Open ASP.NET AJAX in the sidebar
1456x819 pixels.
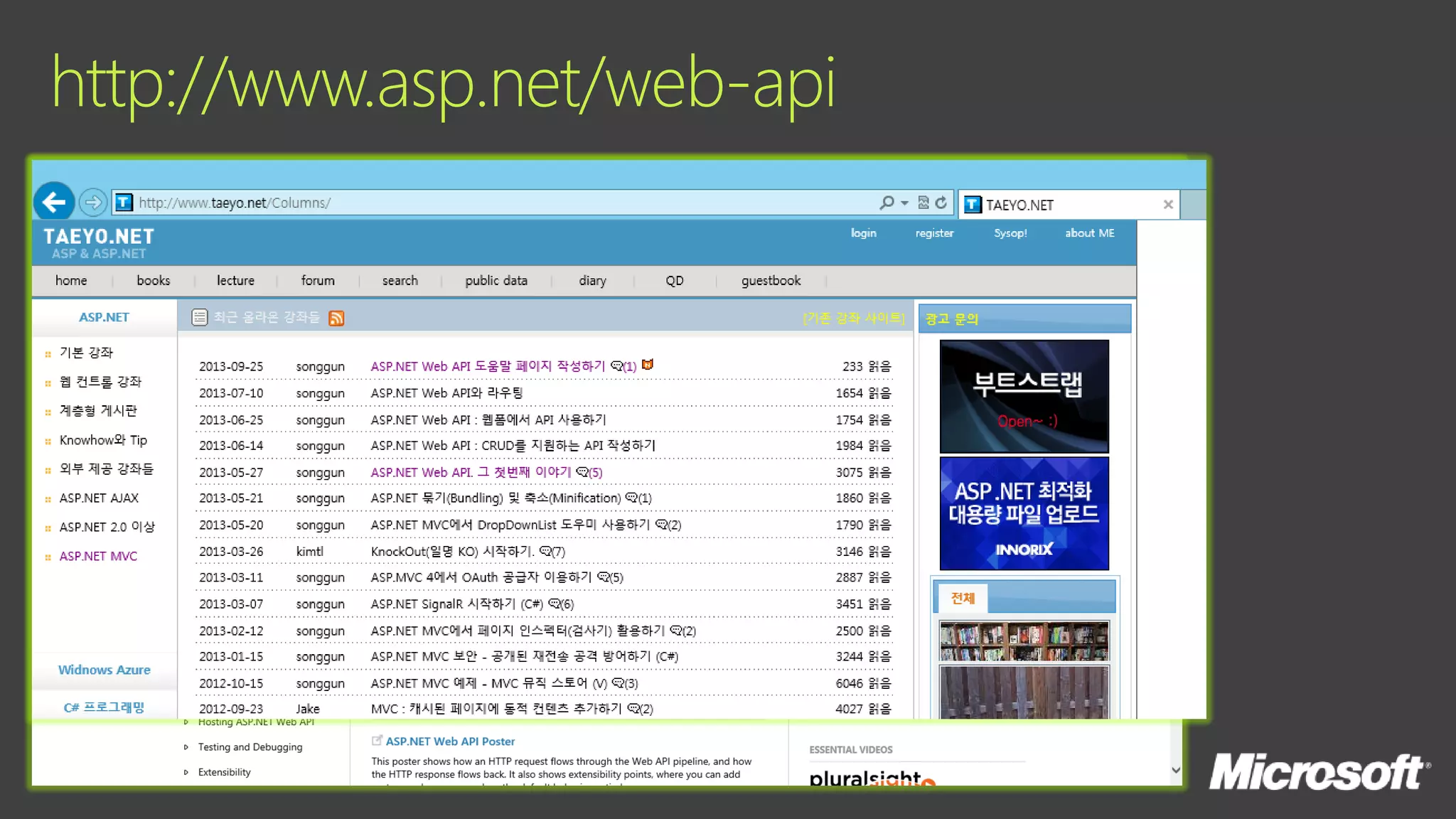click(x=99, y=498)
